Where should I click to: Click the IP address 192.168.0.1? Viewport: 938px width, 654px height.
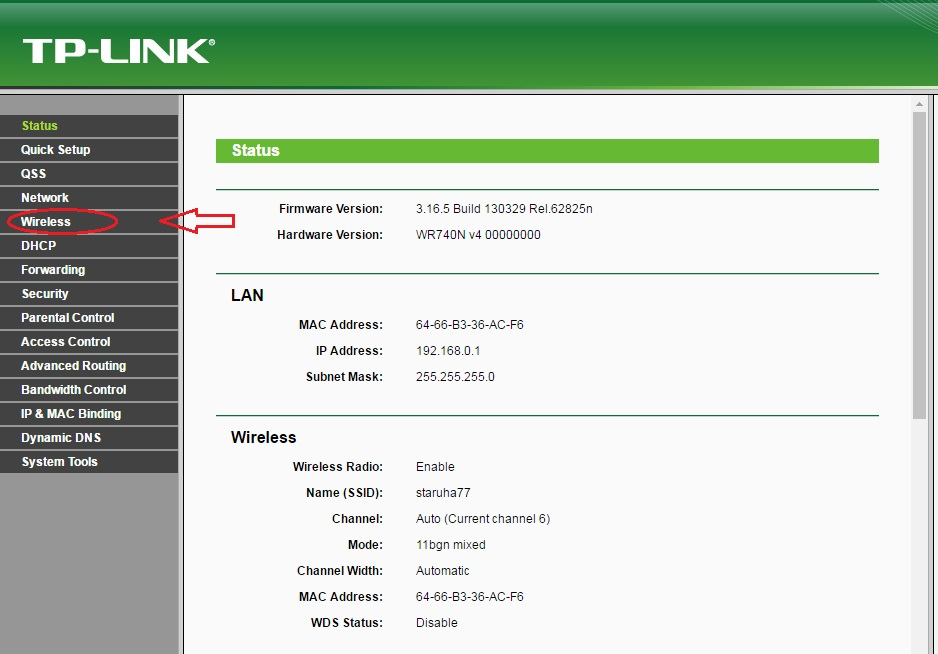448,351
